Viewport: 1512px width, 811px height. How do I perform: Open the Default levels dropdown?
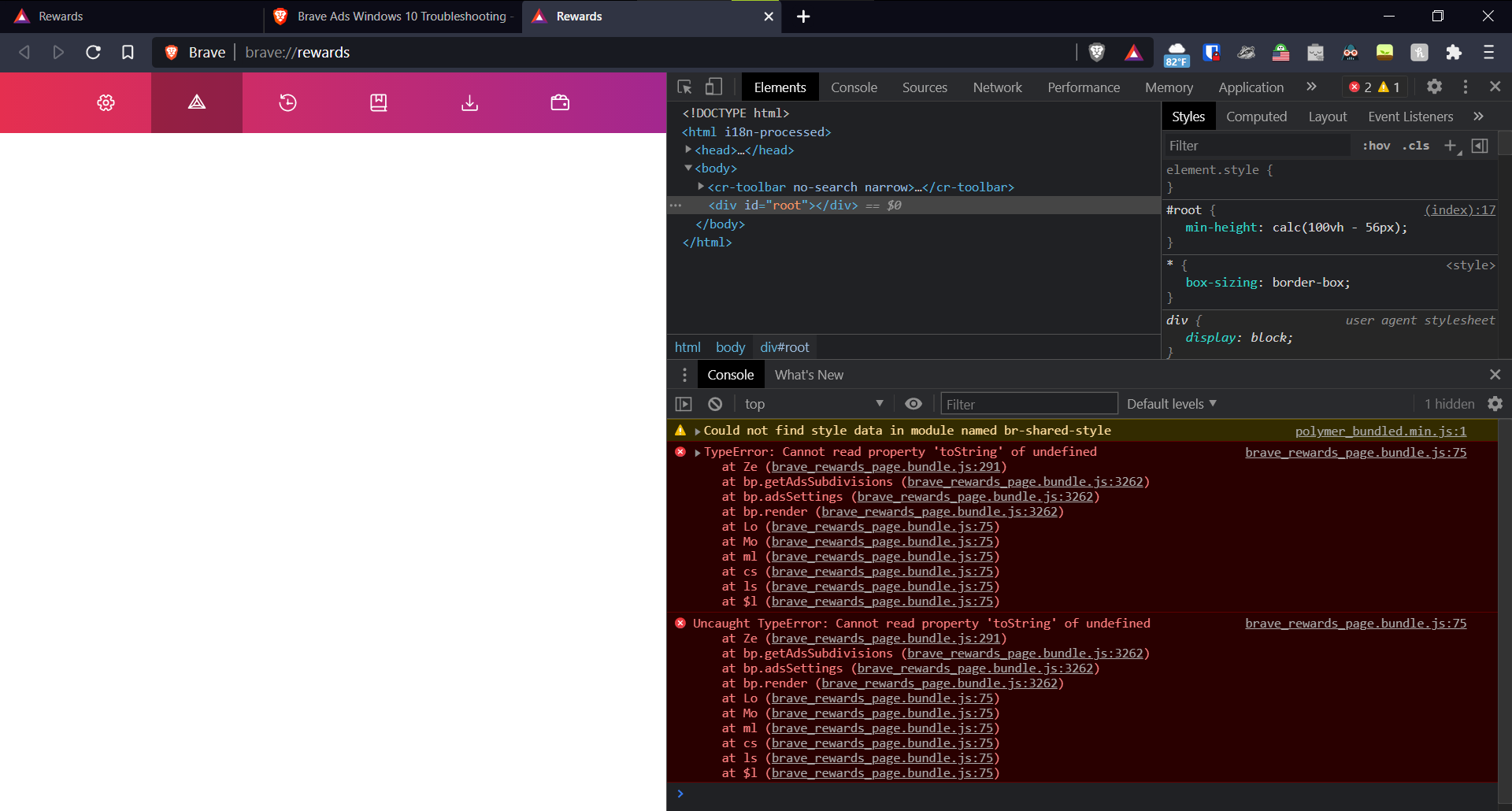[1171, 404]
